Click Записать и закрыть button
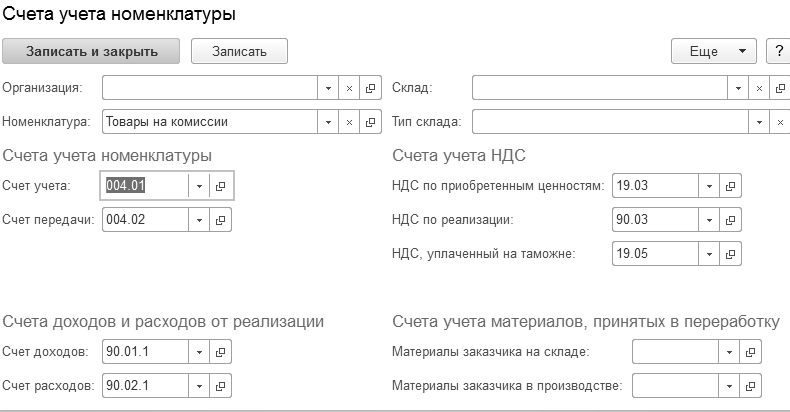Image resolution: width=790 pixels, height=412 pixels. pos(92,51)
